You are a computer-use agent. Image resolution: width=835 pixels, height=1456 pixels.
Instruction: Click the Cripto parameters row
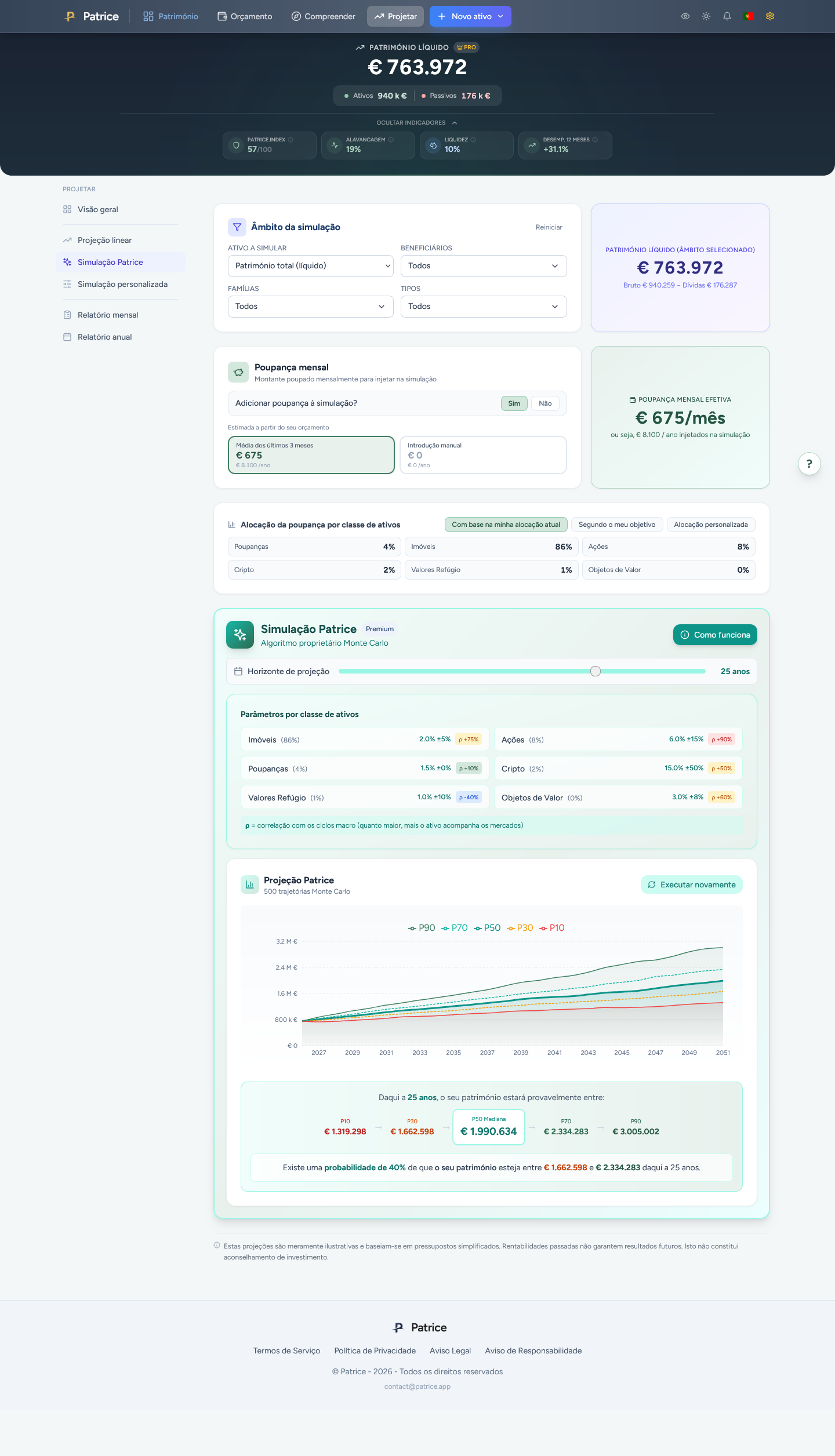[618, 769]
